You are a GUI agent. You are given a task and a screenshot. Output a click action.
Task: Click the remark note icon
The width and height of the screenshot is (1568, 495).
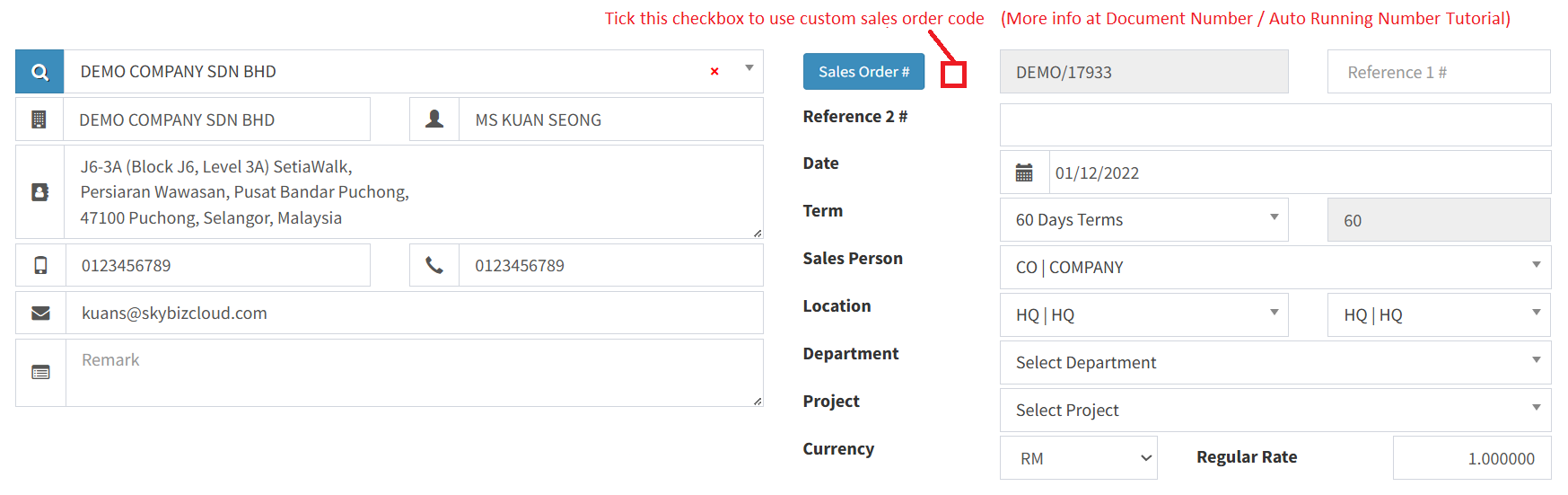40,372
